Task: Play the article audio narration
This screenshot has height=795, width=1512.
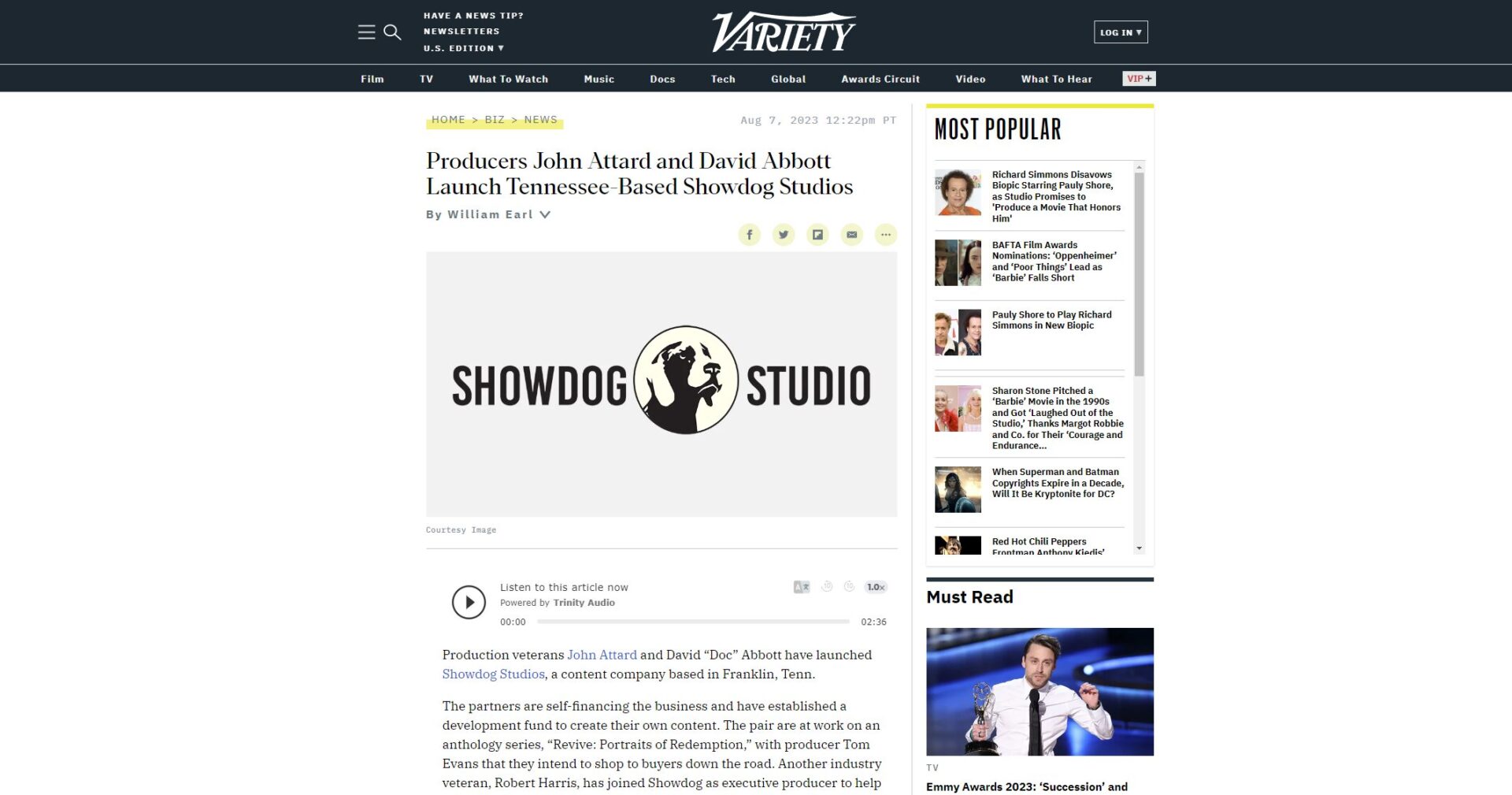Action: (x=470, y=601)
